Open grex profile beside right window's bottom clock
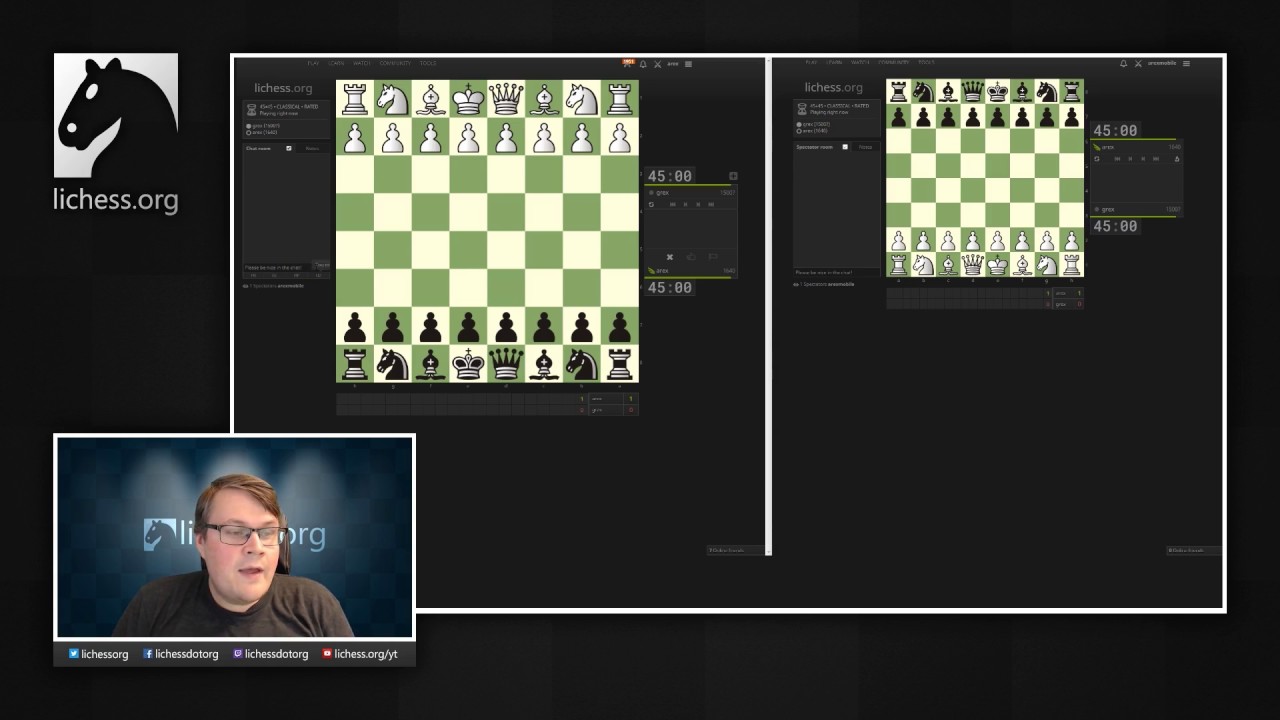Viewport: 1280px width, 720px height. pos(1108,209)
